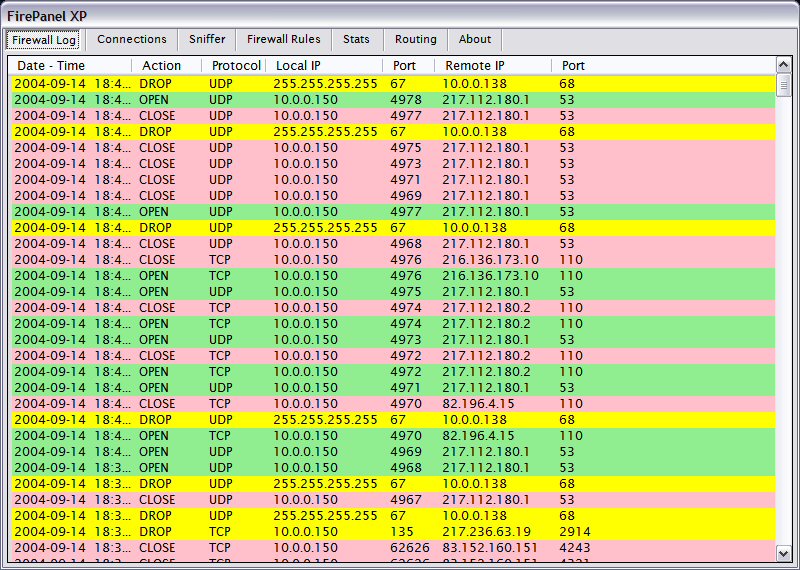
Task: Open the About tab
Action: (x=474, y=39)
